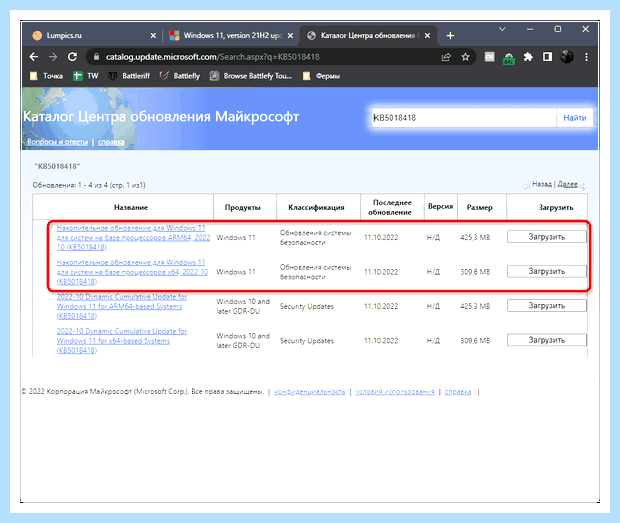620x523 pixels.
Task: Select the Каталог Центра обновления tab
Action: click(369, 36)
